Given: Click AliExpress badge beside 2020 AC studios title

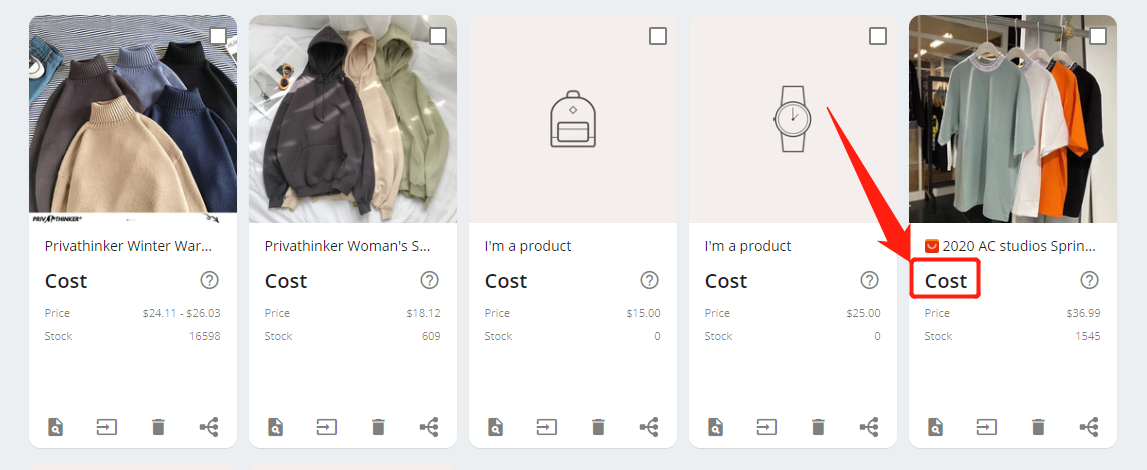Looking at the screenshot, I should pyautogui.click(x=931, y=246).
